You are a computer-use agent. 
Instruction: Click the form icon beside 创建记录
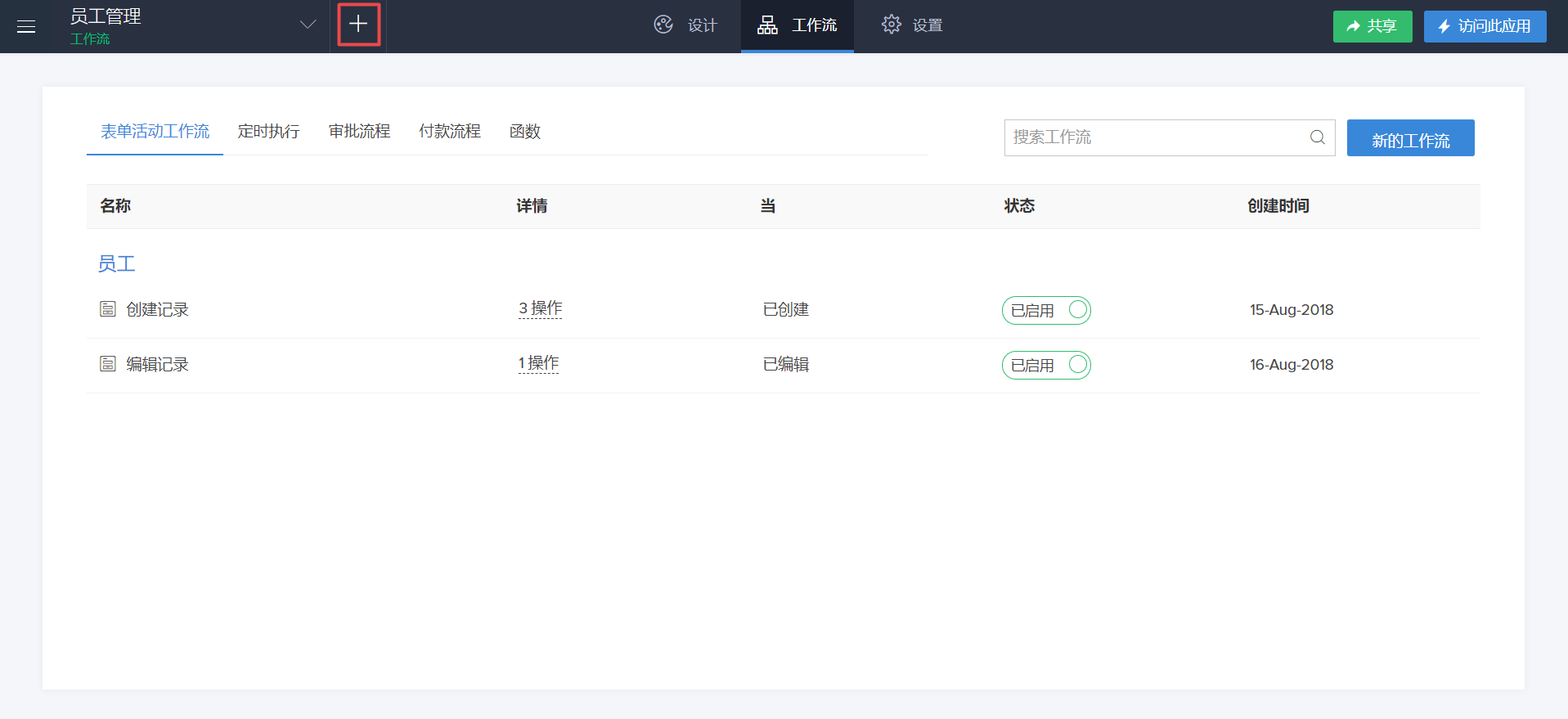pyautogui.click(x=108, y=309)
